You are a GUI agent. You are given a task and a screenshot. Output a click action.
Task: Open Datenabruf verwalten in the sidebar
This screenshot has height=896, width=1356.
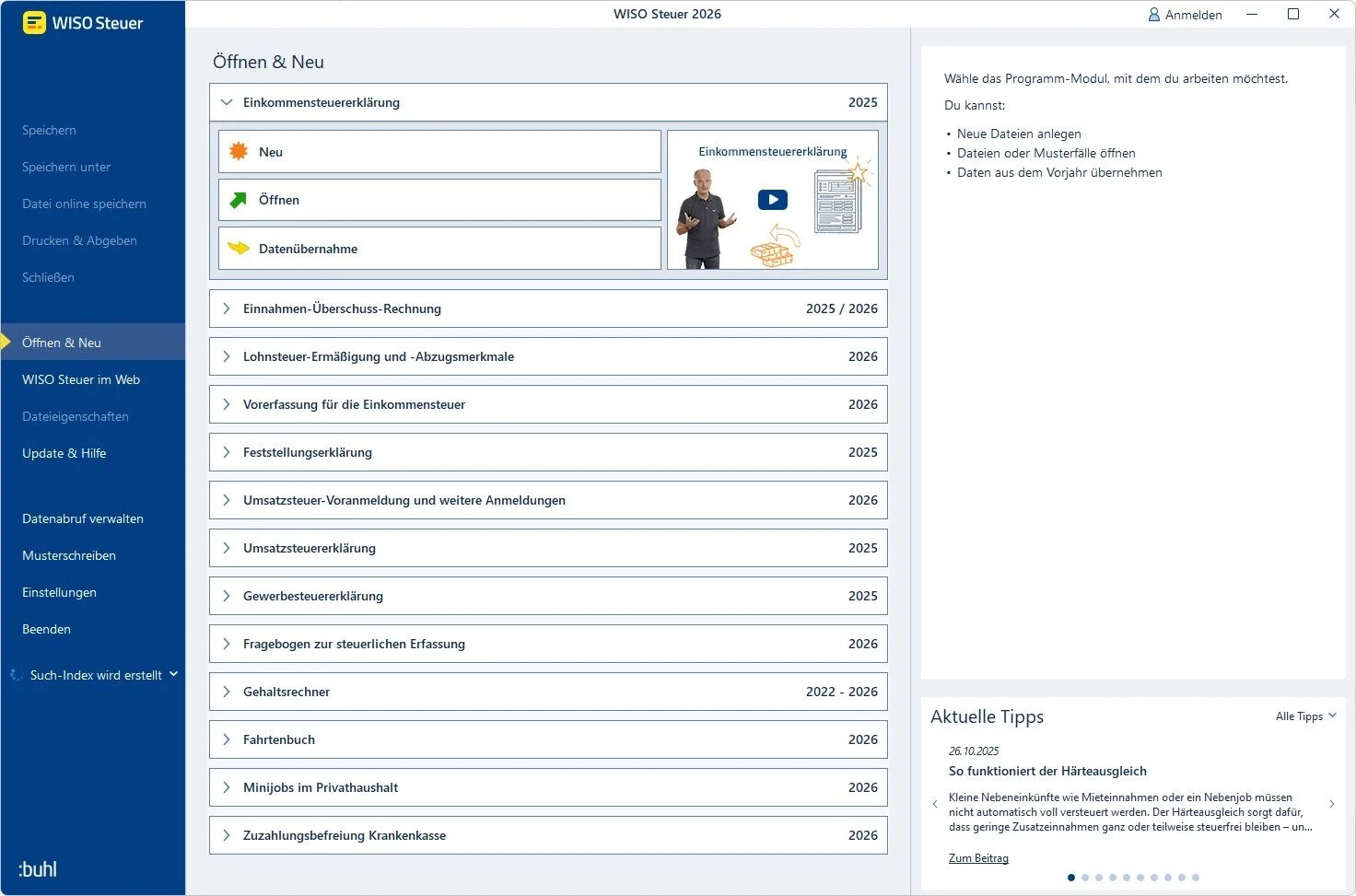[83, 518]
